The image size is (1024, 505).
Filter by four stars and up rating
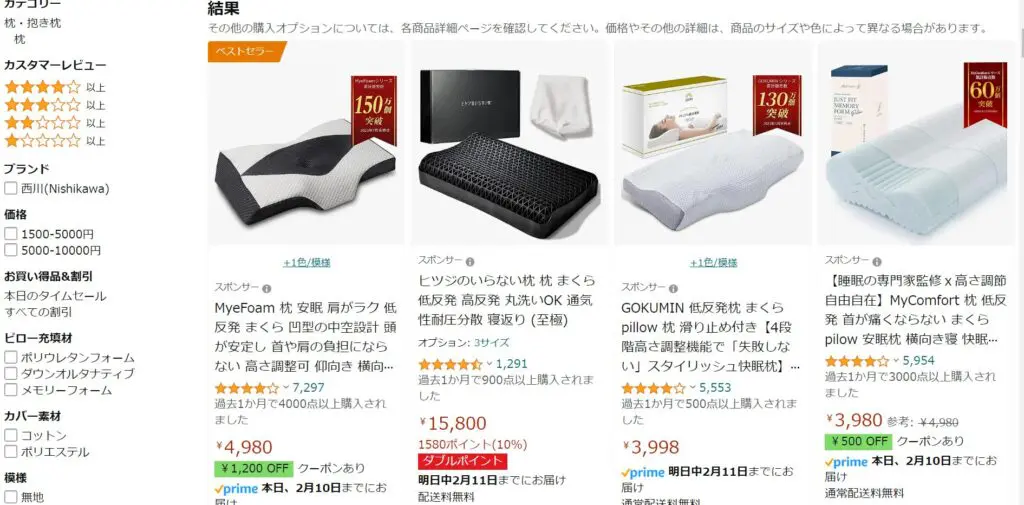click(54, 87)
